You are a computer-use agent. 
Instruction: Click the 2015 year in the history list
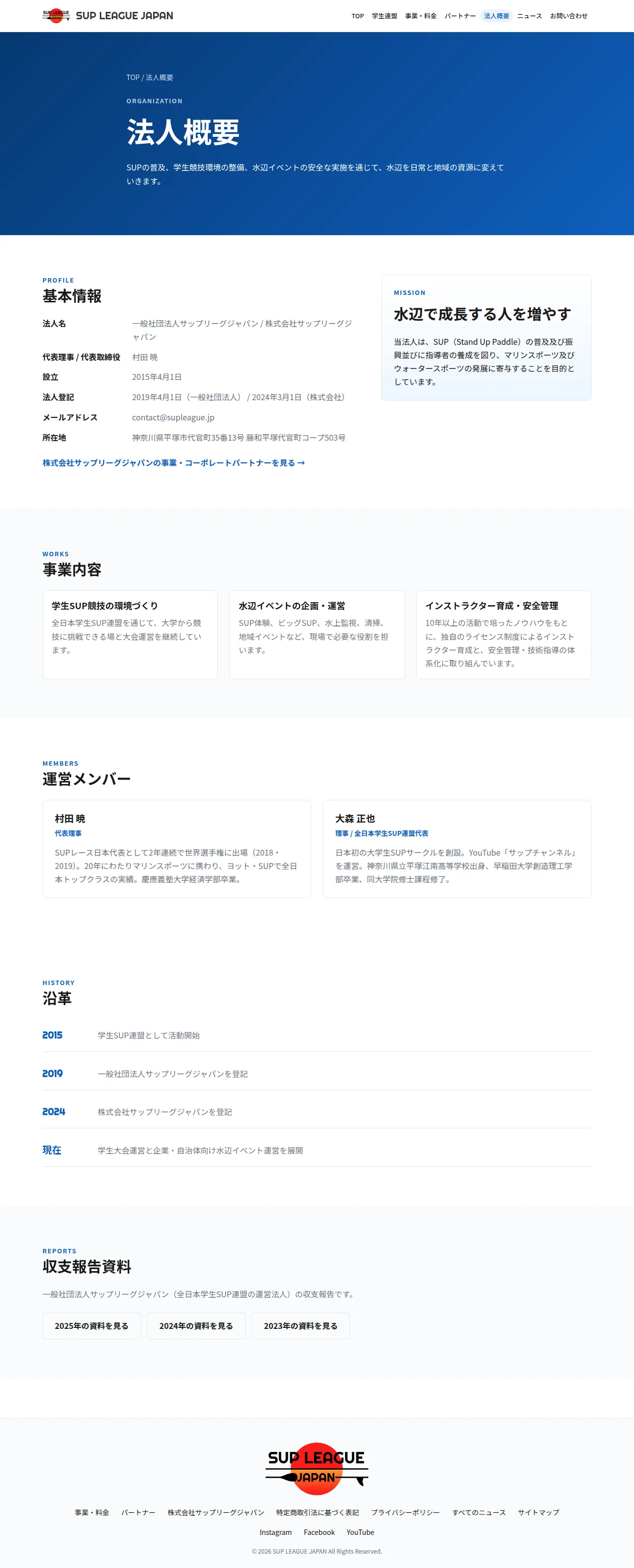(52, 1035)
